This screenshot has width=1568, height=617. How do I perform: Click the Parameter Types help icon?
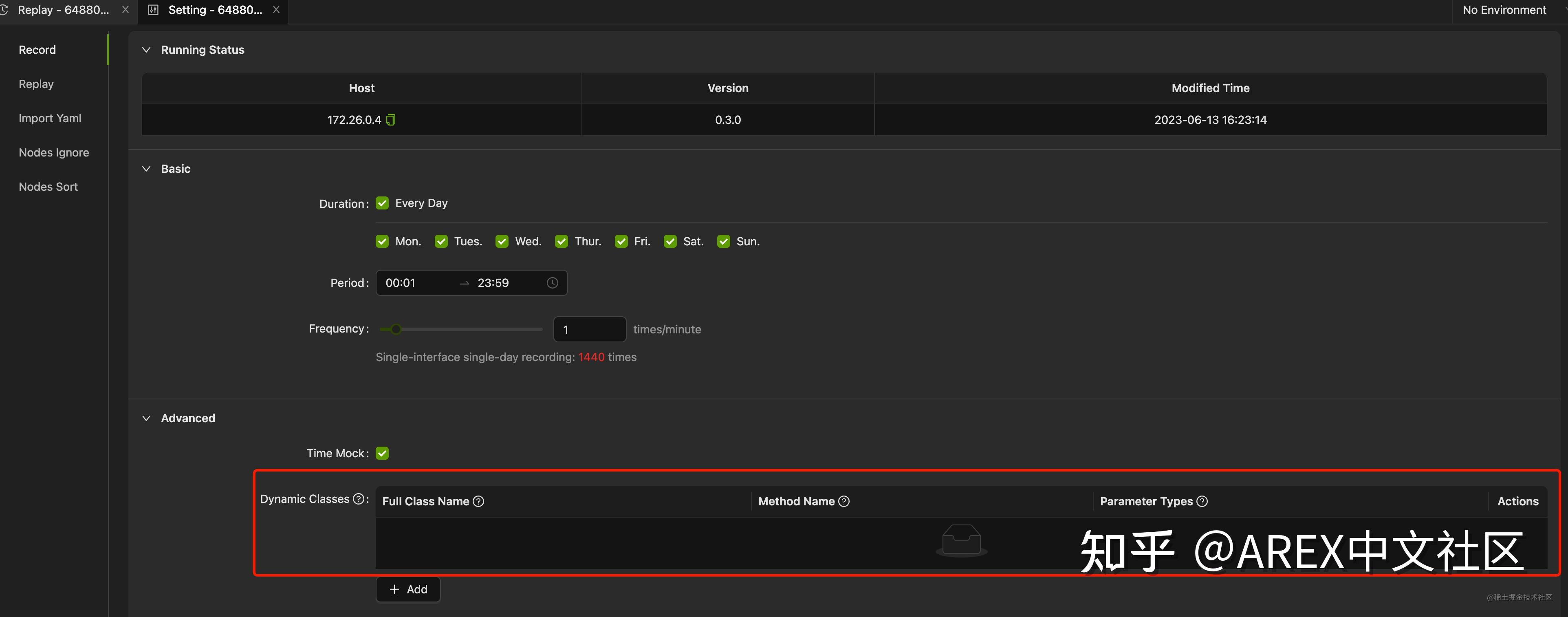pyautogui.click(x=1202, y=501)
